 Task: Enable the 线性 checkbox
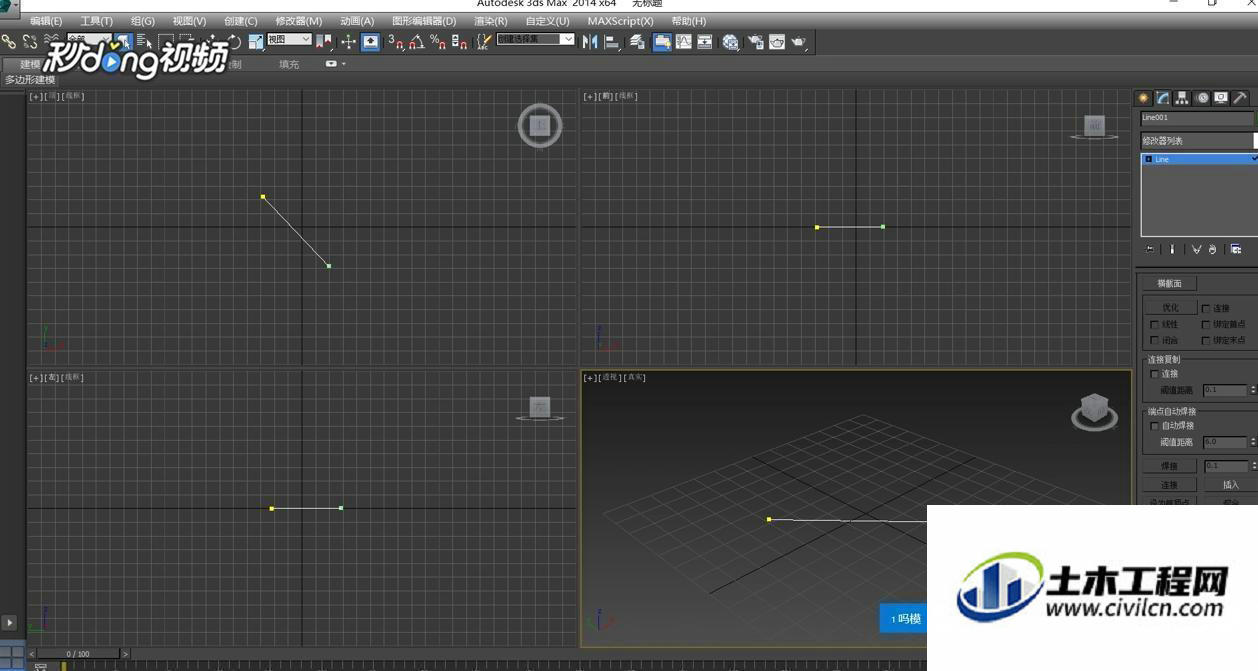1155,324
